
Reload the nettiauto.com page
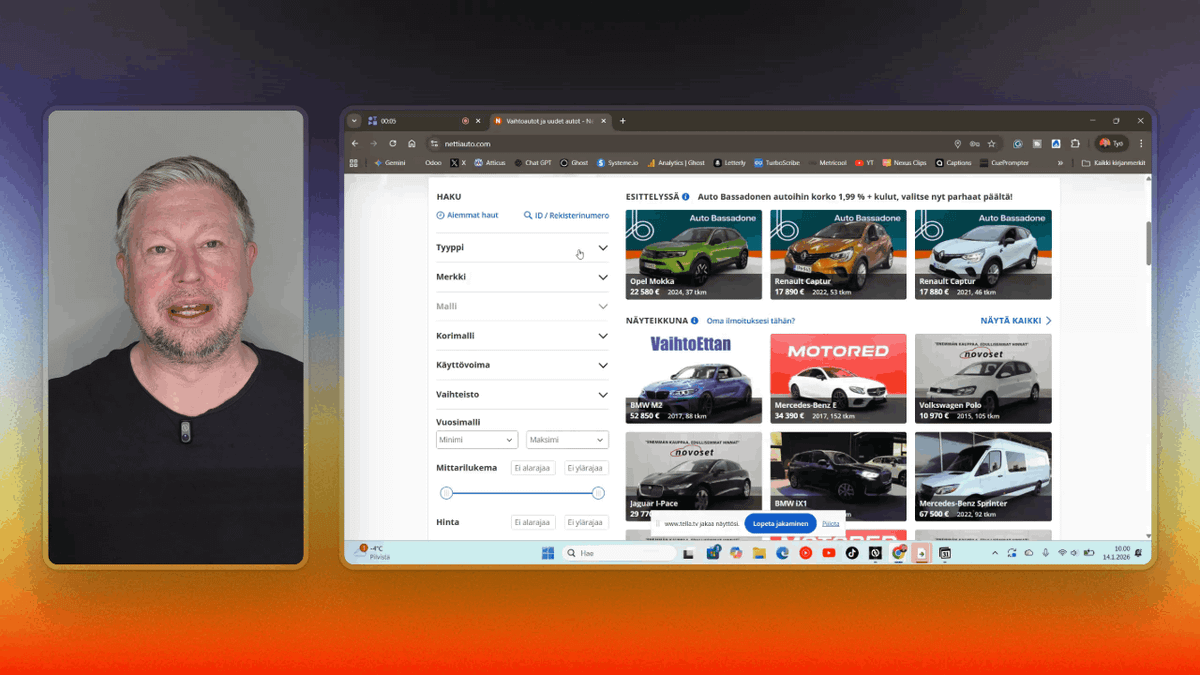tap(393, 144)
